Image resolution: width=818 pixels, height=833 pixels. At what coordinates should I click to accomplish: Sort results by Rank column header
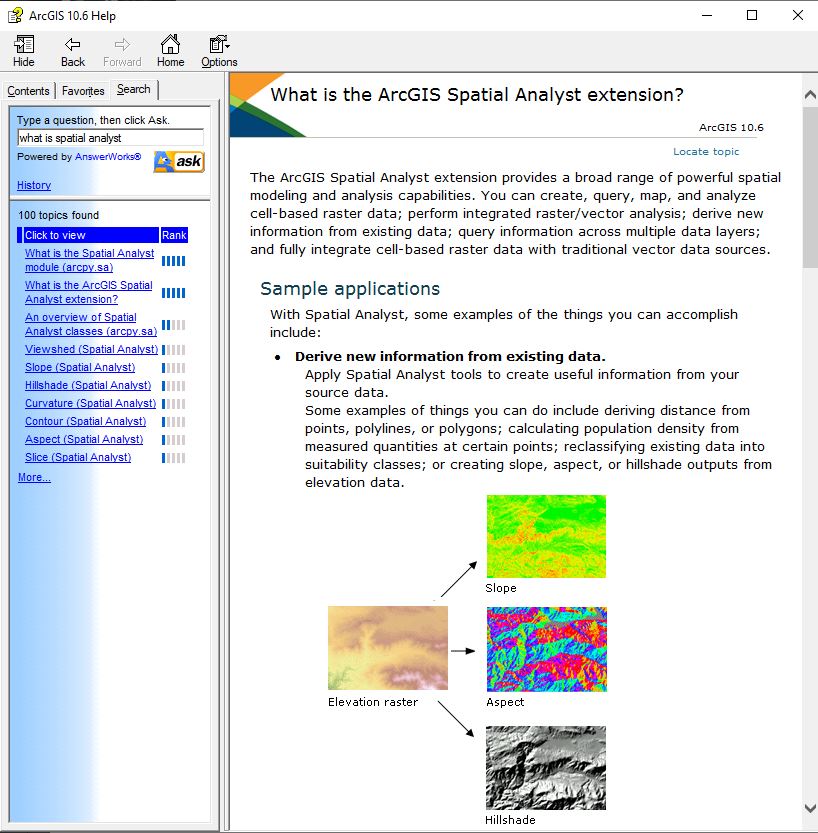point(174,235)
